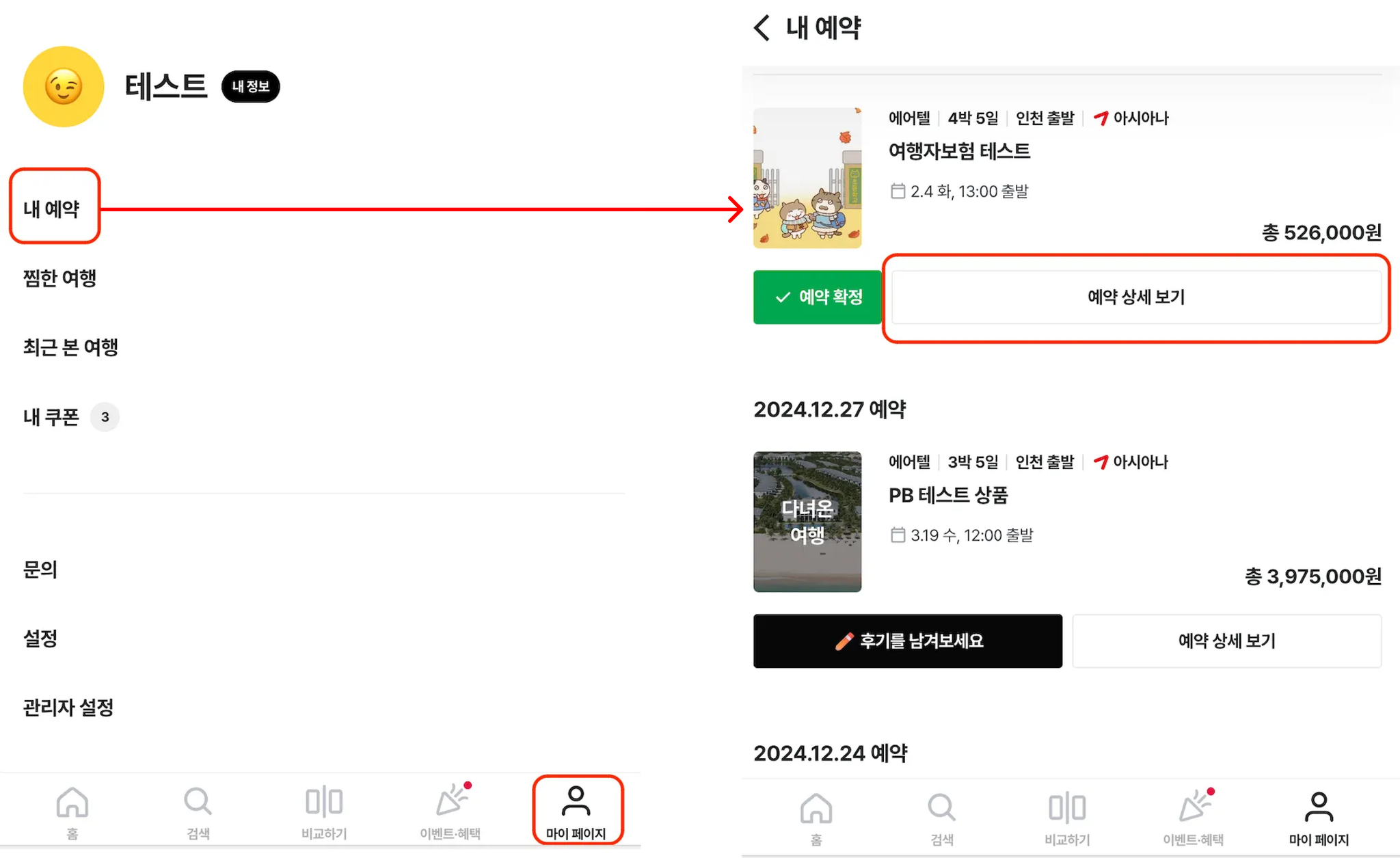The width and height of the screenshot is (1400, 858).
Task: Tap the PB 테스트 상품 resort thumbnail
Action: click(x=807, y=521)
